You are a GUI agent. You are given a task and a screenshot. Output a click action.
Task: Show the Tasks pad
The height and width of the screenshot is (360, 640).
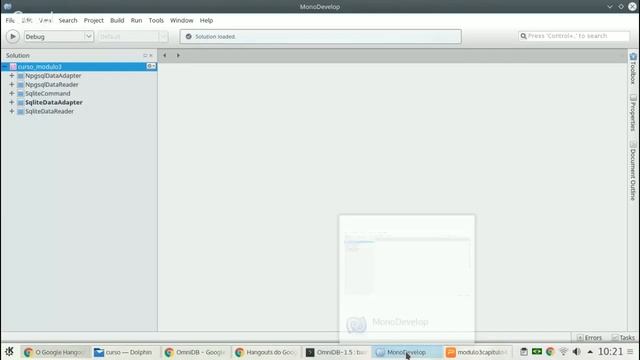coord(623,338)
